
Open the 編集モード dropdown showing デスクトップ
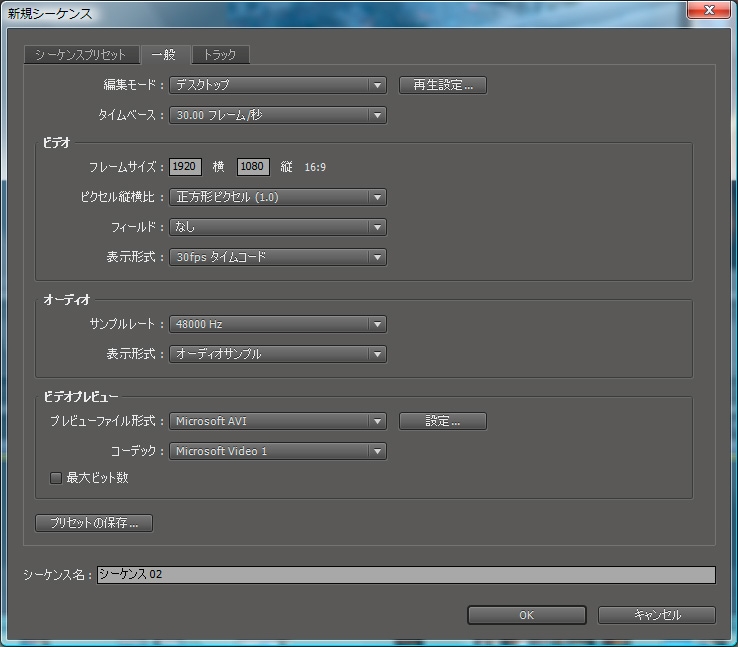tap(278, 85)
